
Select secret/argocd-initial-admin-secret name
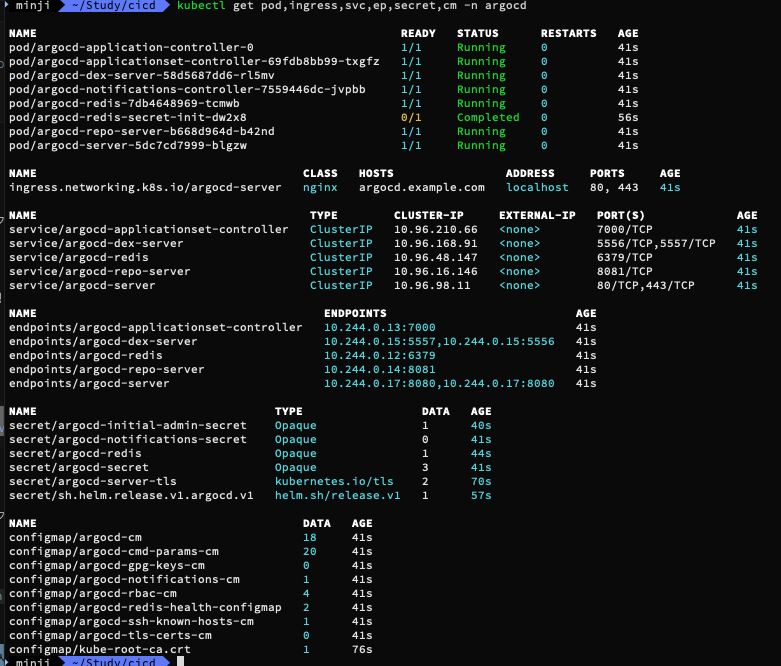click(x=128, y=425)
